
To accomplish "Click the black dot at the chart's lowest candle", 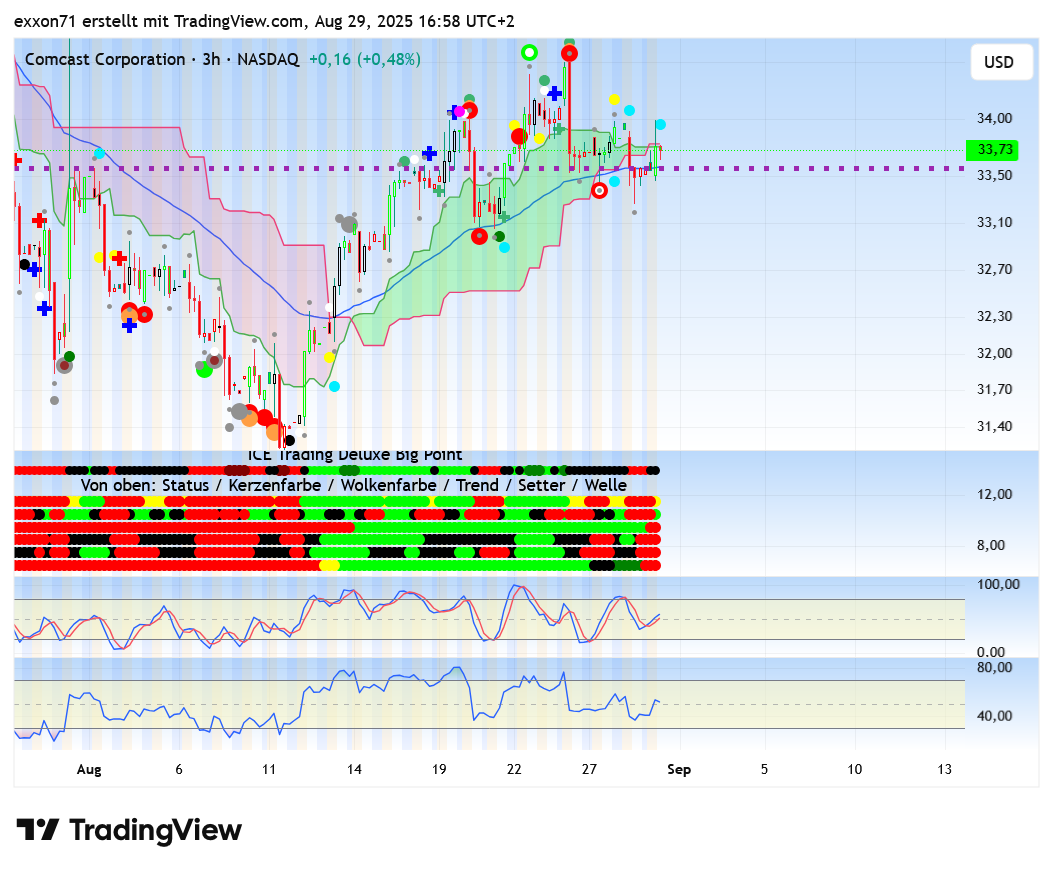I will coord(289,439).
